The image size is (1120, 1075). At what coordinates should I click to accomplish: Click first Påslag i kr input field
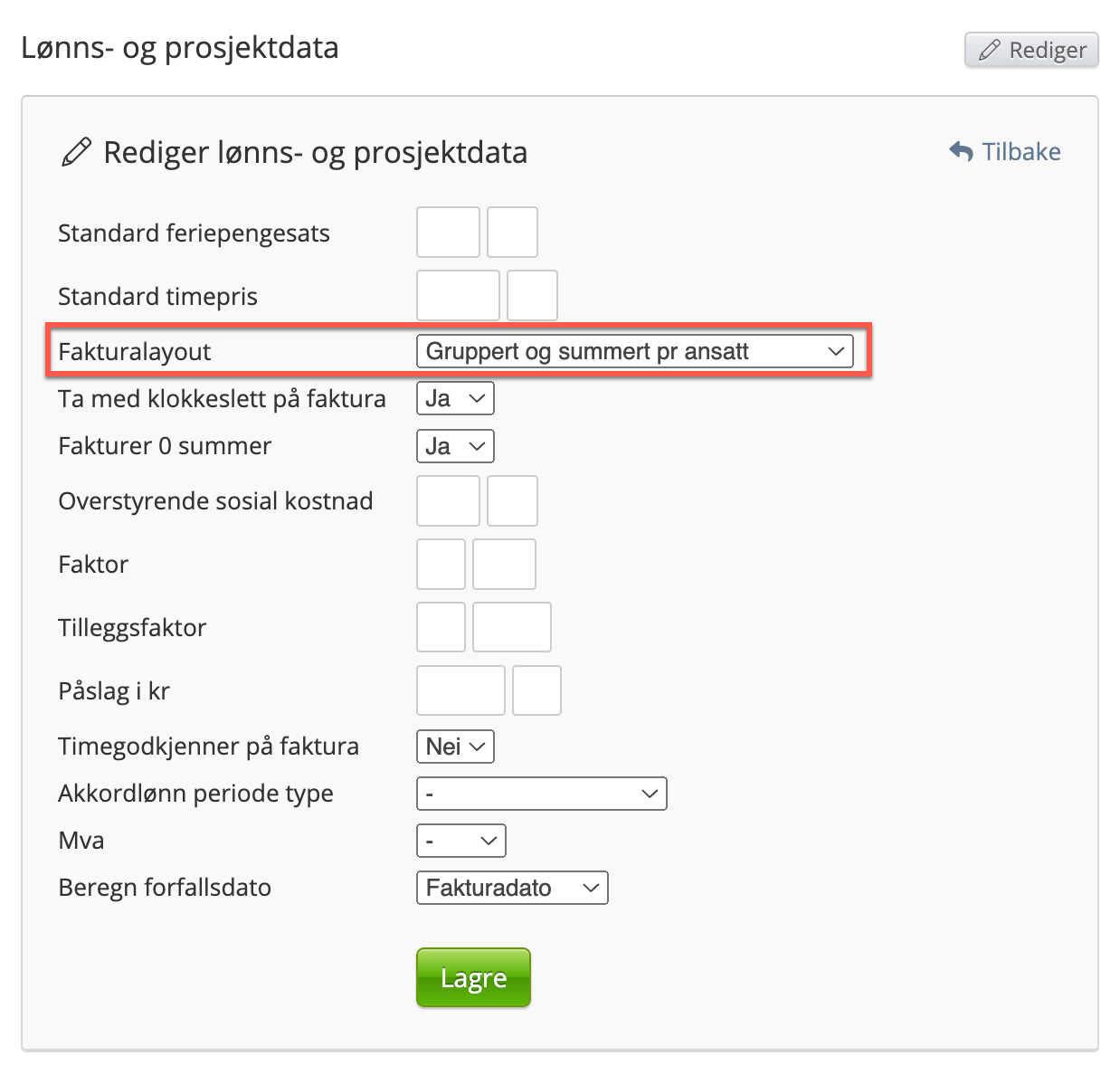click(x=460, y=690)
